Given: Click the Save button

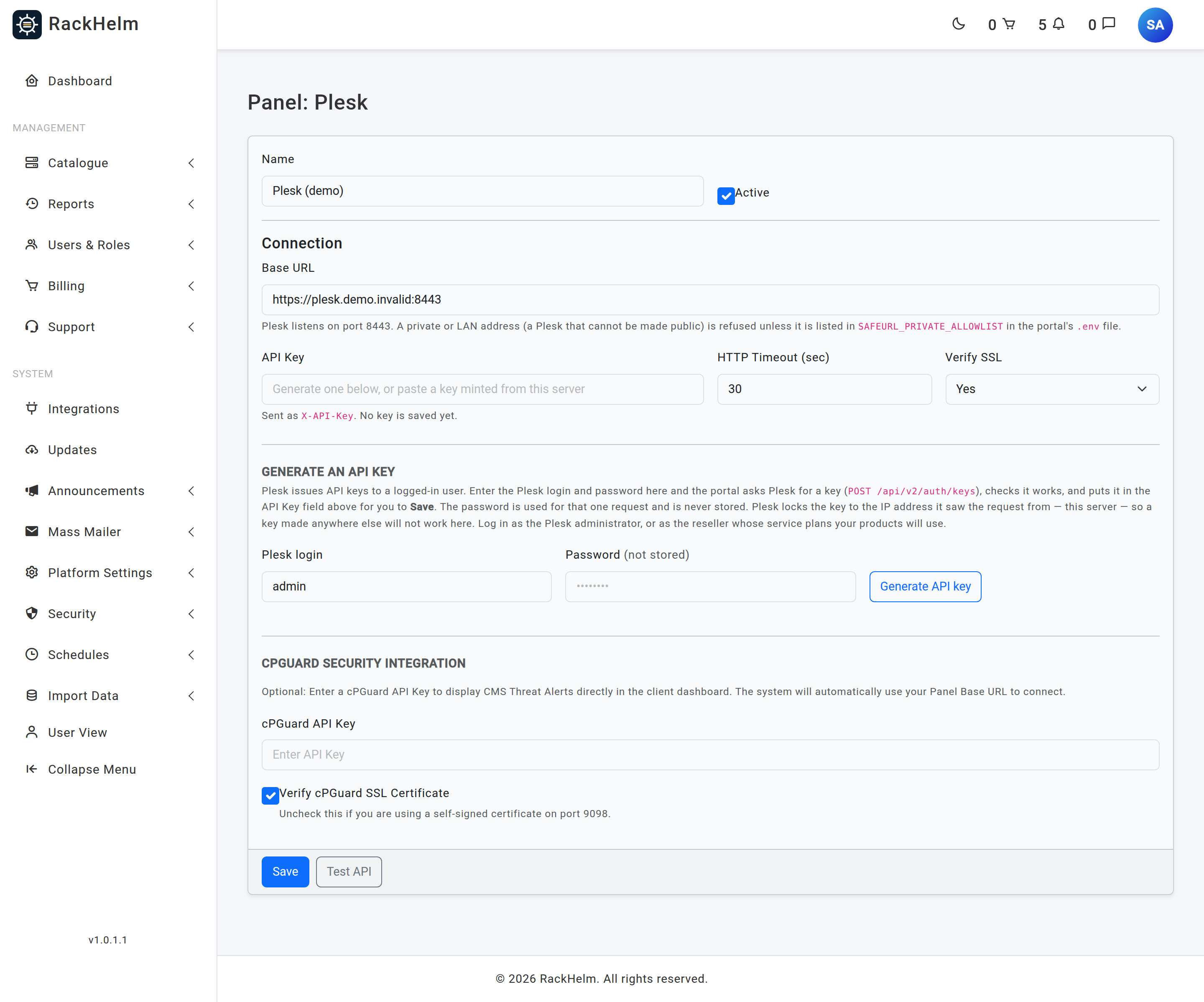Looking at the screenshot, I should click(285, 871).
